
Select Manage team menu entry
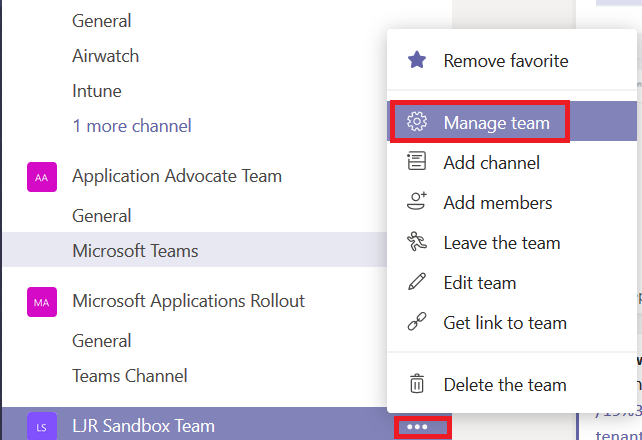click(512, 122)
